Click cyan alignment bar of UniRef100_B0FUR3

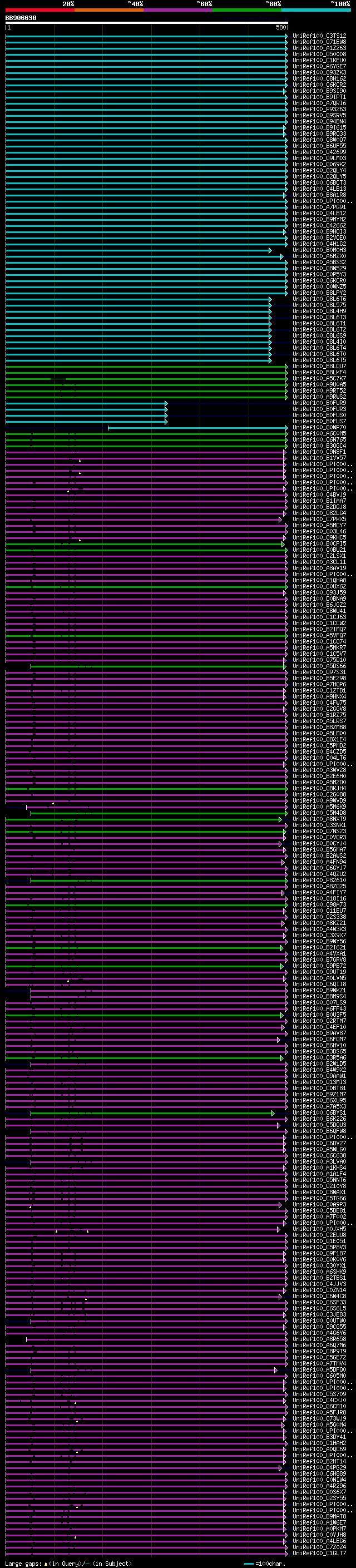click(86, 409)
